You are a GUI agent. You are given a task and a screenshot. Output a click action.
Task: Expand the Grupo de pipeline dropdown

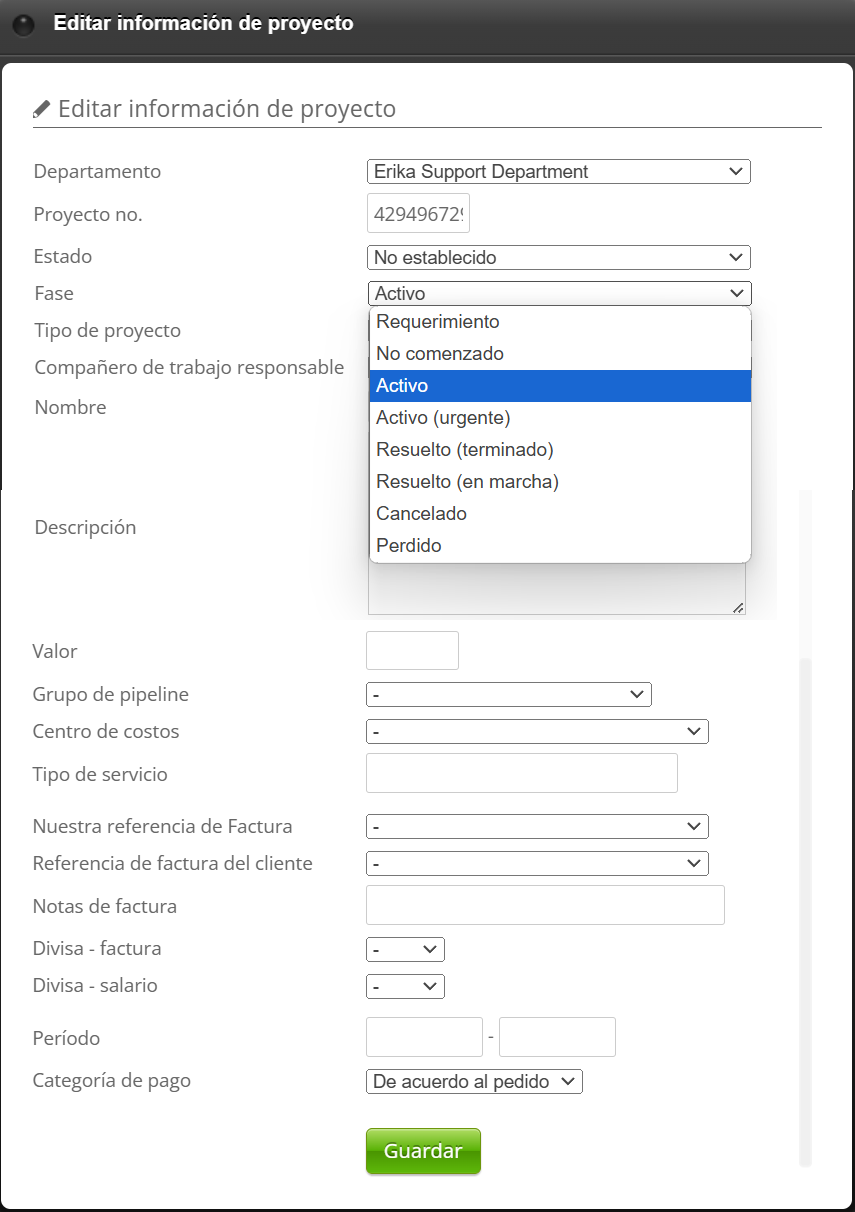[x=509, y=694]
